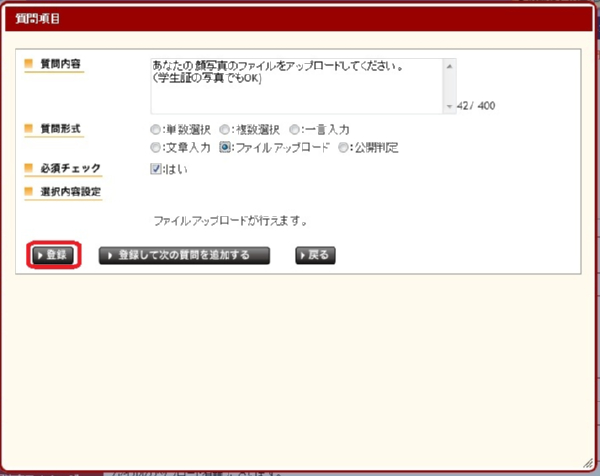Click the orange marker icon beside 必須チェック
The image size is (600, 476).
coord(29,169)
